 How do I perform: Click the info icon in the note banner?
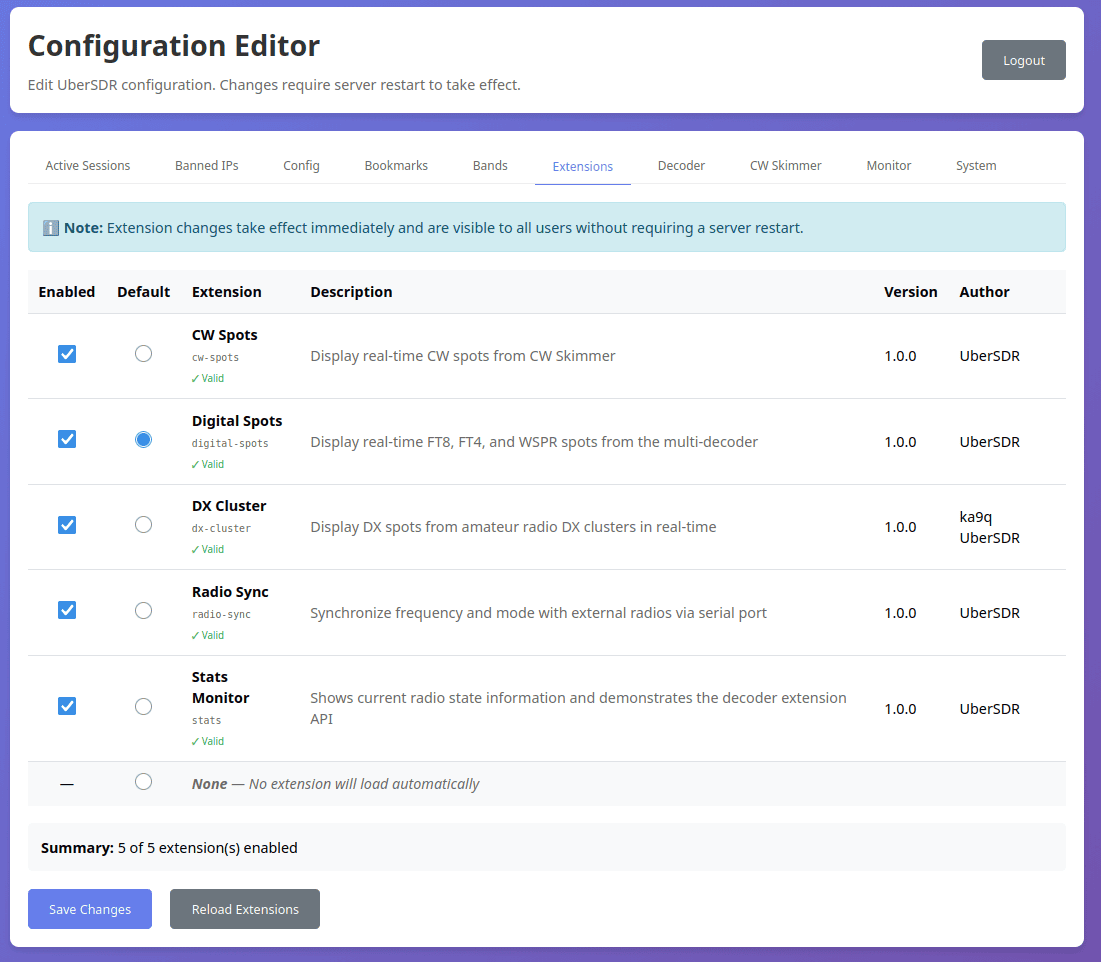(50, 227)
